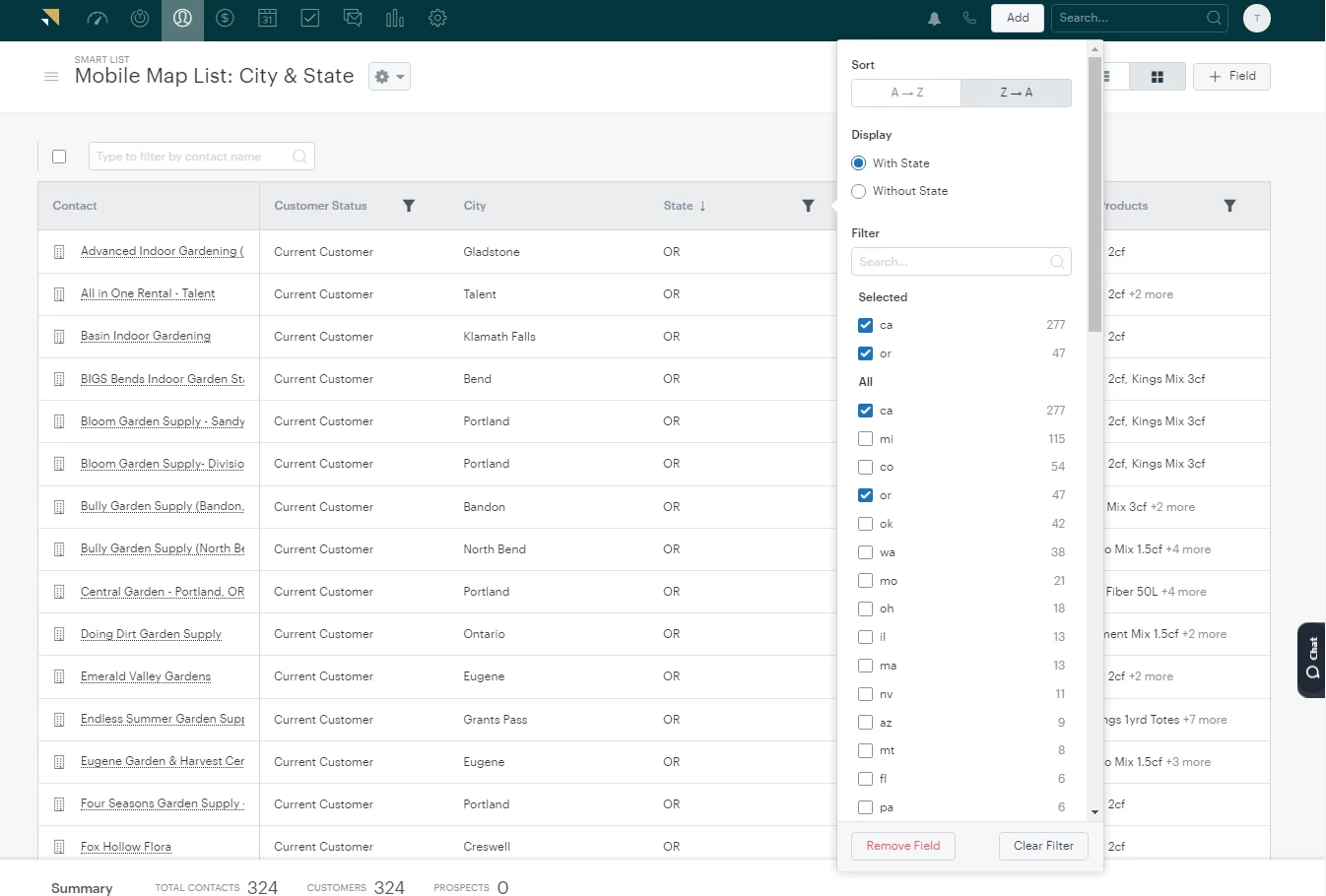Screen dimensions: 1326x896
Task: Open the hamburger menu beside list title
Action: click(x=51, y=77)
